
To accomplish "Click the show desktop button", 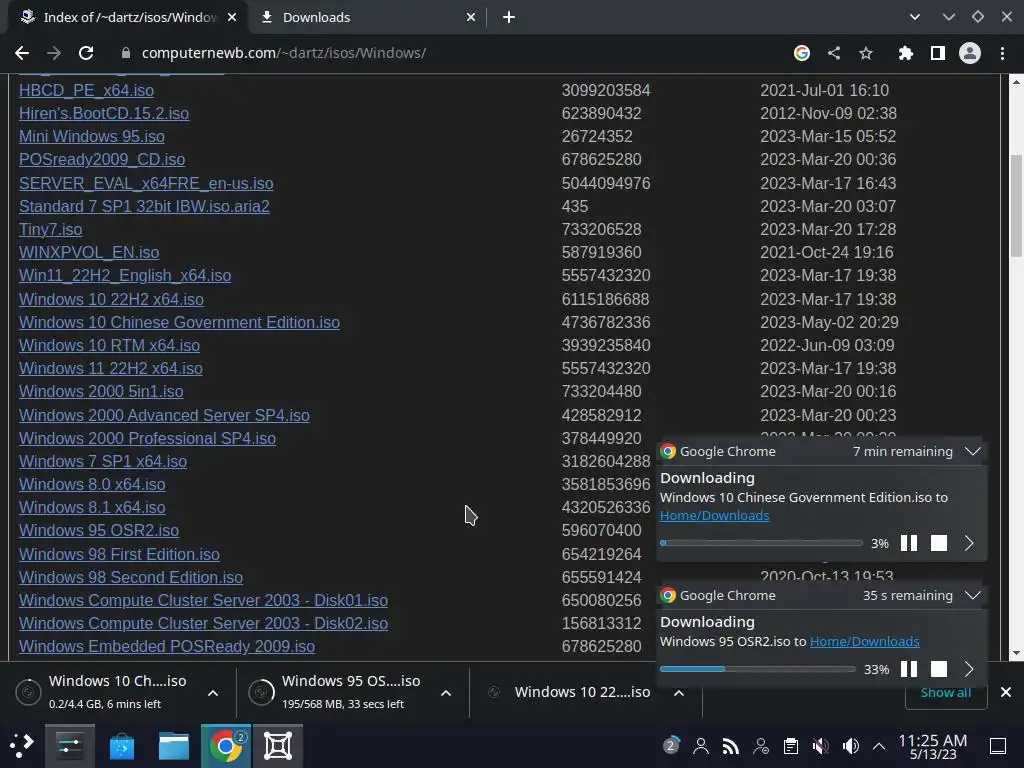I will click(x=998, y=746).
